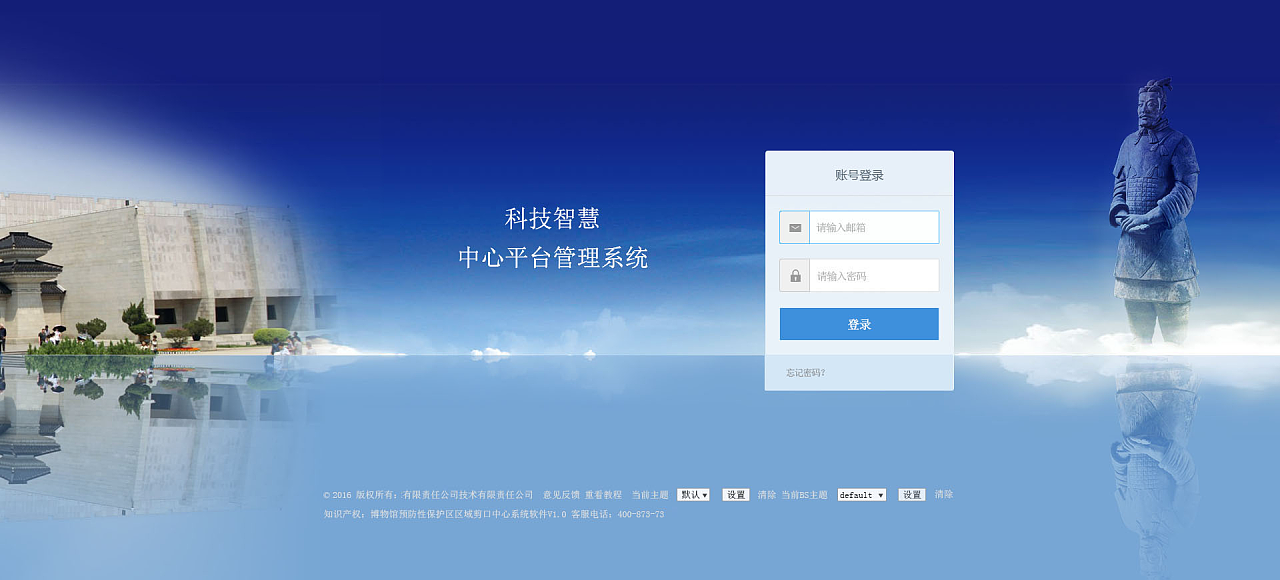Viewport: 1280px width, 580px height.
Task: Click the 账号登录 panel heading
Action: click(x=859, y=175)
